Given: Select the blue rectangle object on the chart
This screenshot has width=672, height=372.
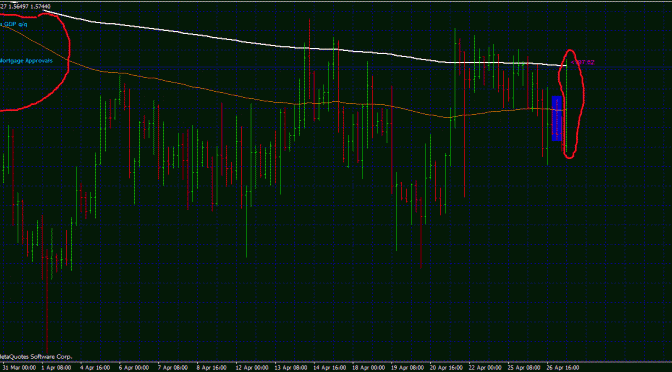Looking at the screenshot, I should point(557,118).
